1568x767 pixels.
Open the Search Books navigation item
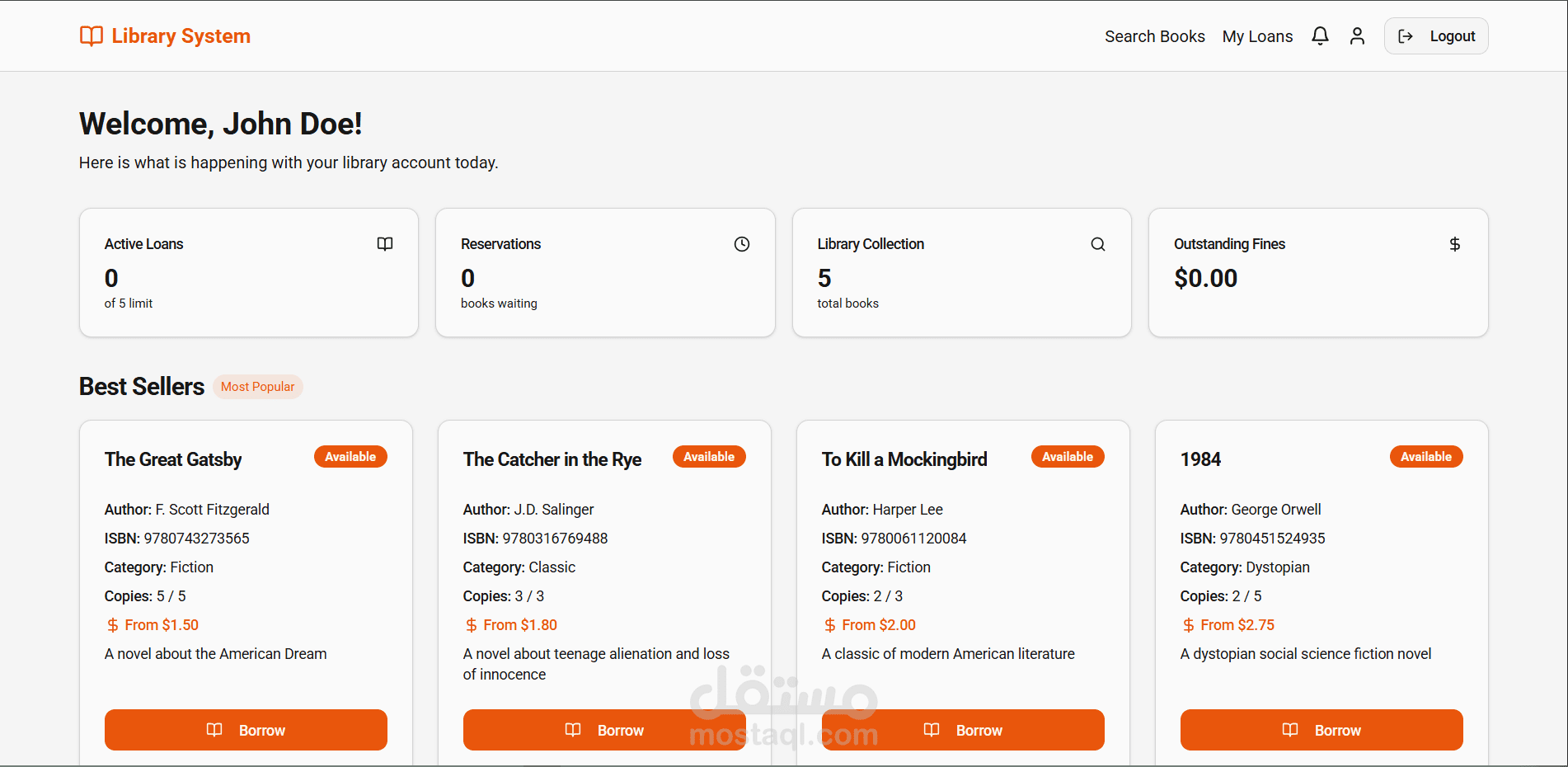pos(1154,35)
